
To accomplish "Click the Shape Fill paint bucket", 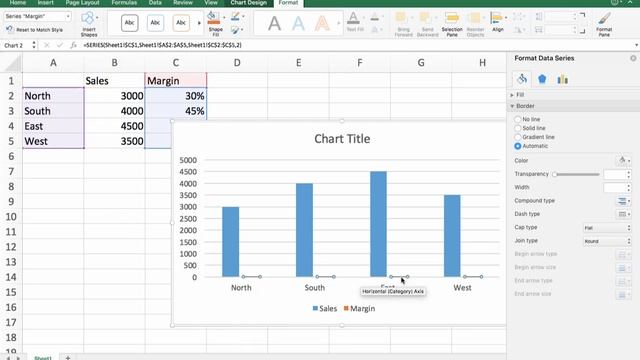I will tap(213, 18).
